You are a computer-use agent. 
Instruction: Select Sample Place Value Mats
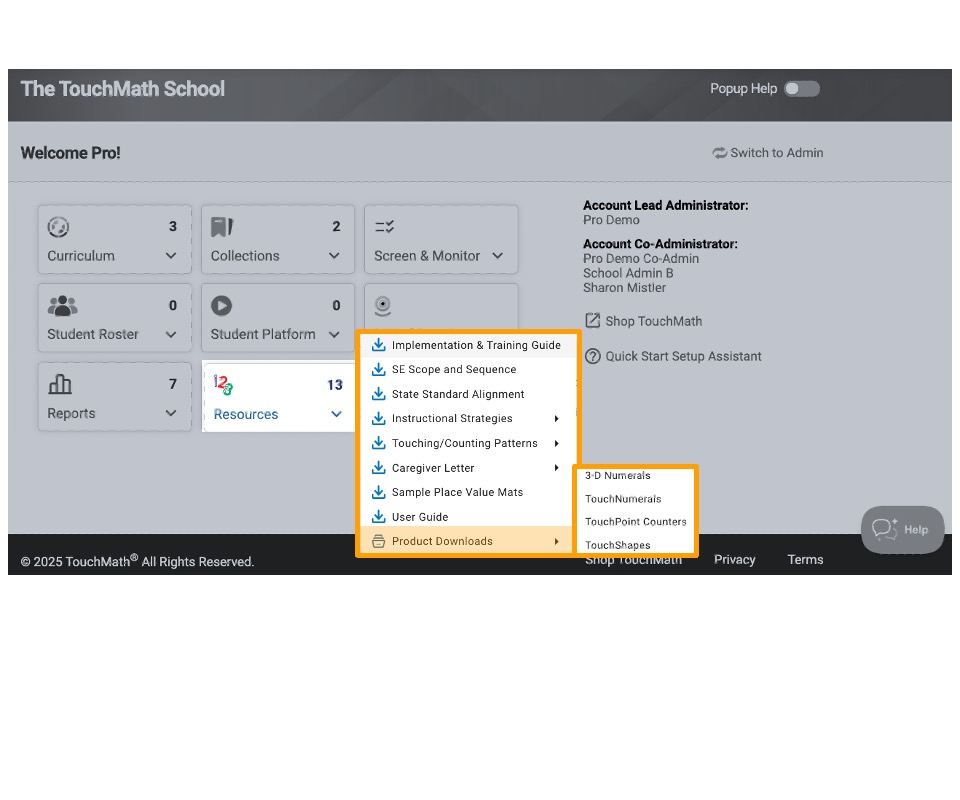coord(467,493)
